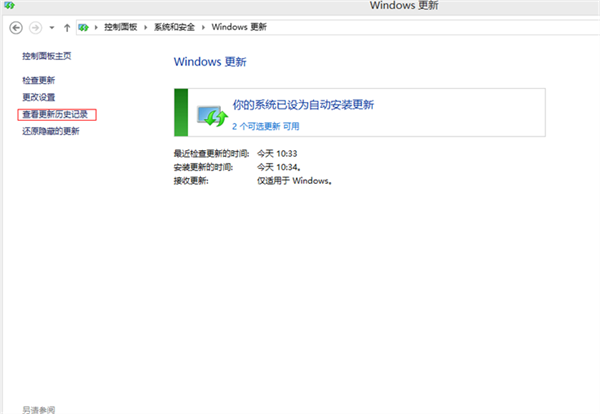Expand the chevron after 系统和安全
Image resolution: width=600 pixels, height=414 pixels.
(203, 28)
